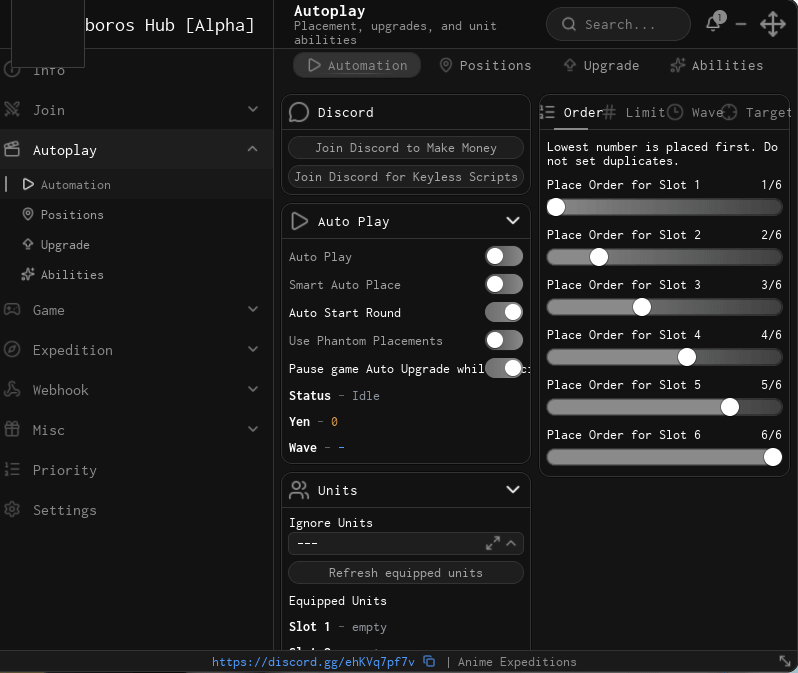798x673 pixels.
Task: Click the Status Idle text
Action: [334, 396]
